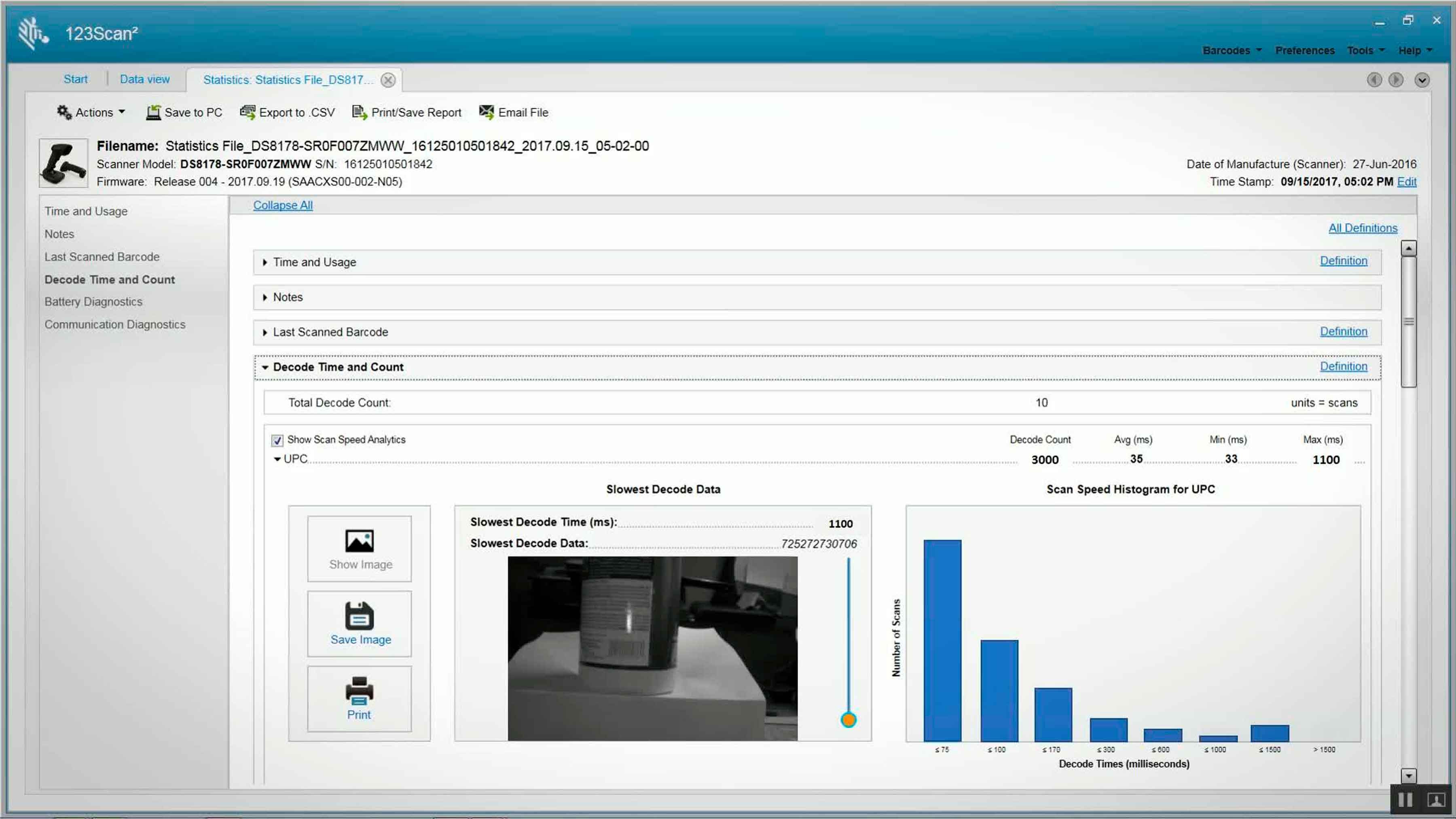Click the Print printer icon
Screen dimensions: 1456x819
point(360,691)
